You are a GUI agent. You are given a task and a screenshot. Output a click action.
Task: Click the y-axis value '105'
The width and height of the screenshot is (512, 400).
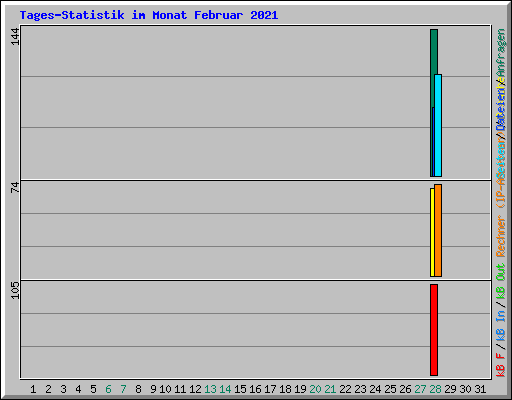[15, 290]
